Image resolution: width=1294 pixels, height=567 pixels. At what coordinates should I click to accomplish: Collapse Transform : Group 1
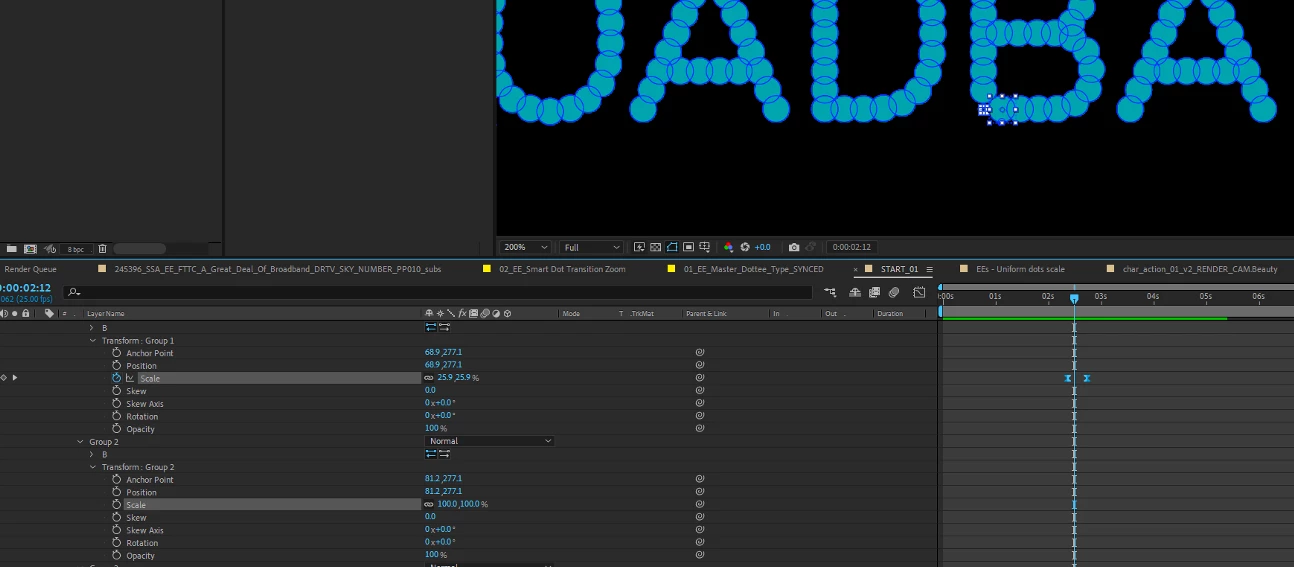click(x=93, y=340)
